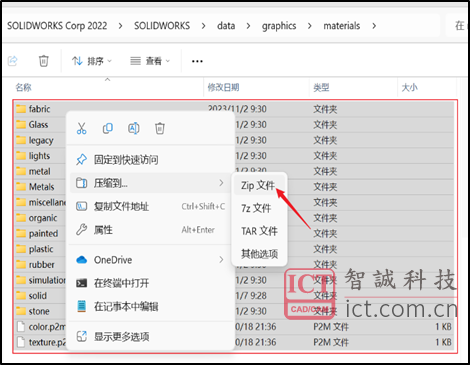Screen dimensions: 470x365
Task: Select the Metals folder
Action: (41, 187)
